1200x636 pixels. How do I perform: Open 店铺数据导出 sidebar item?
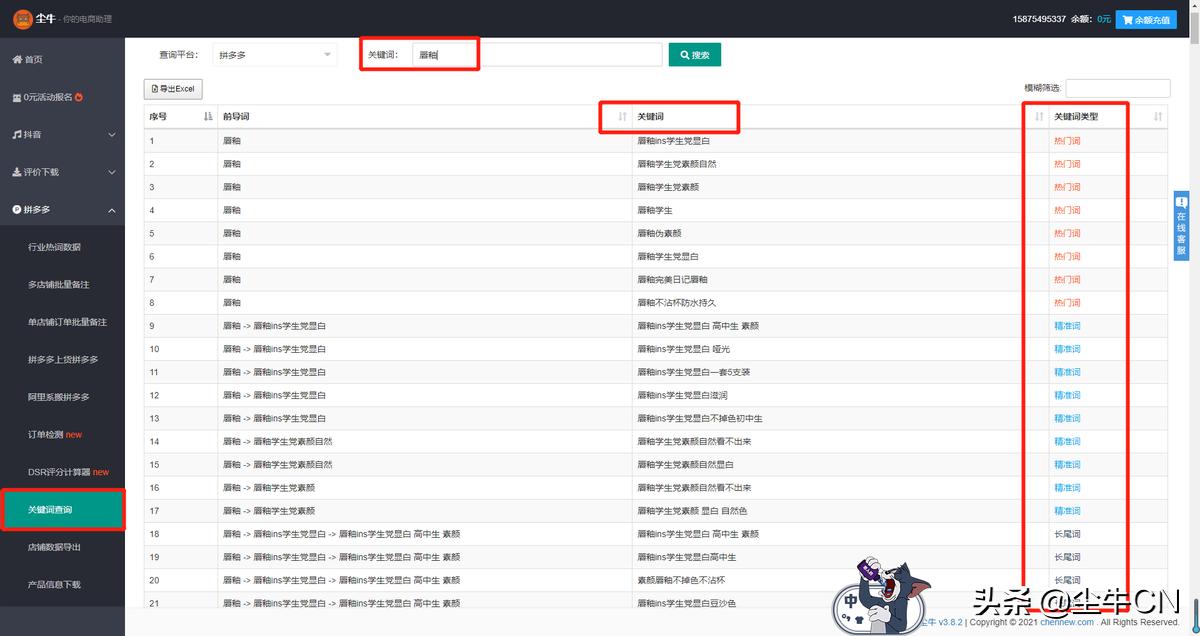(55, 547)
